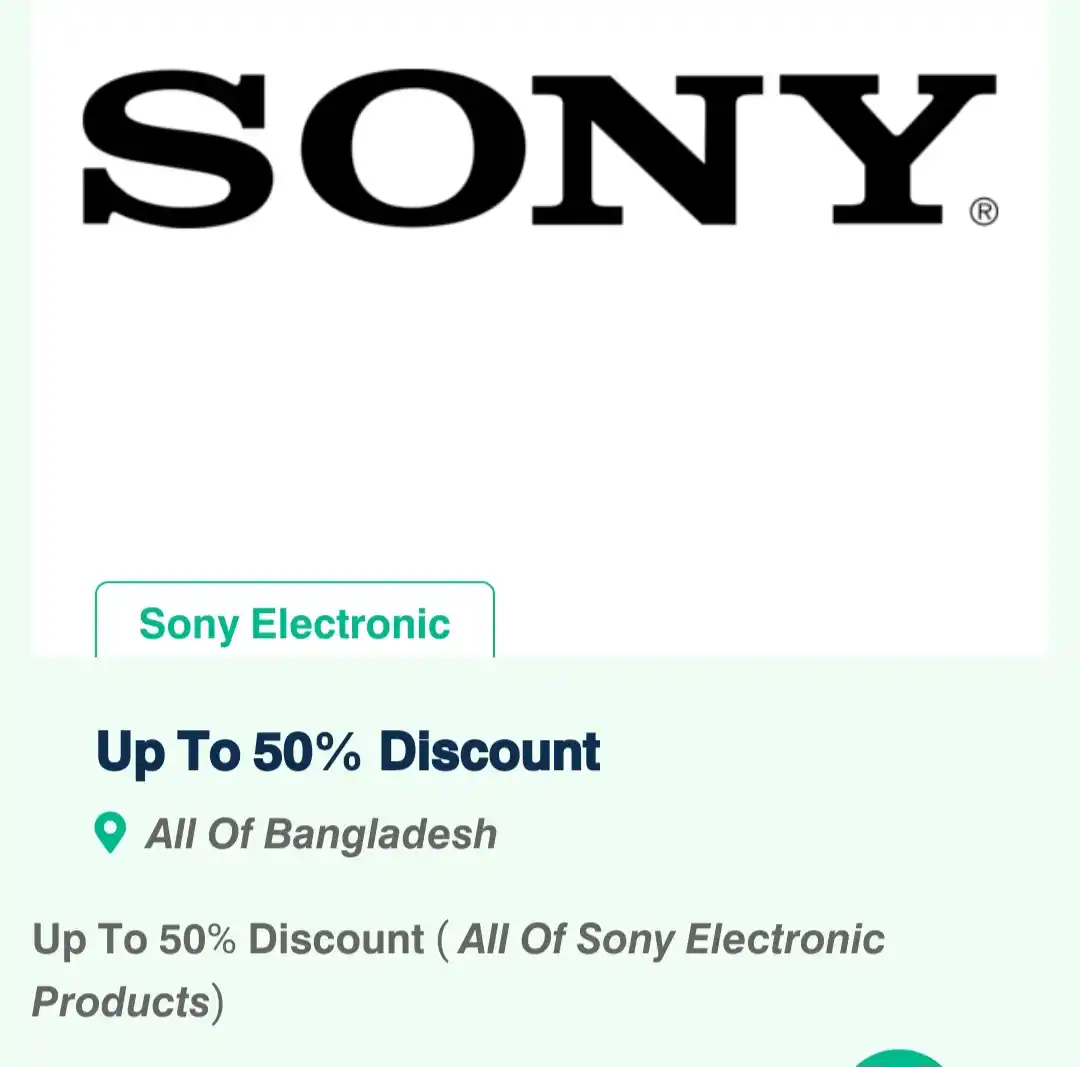Click the opening parenthesis in the description
The width and height of the screenshot is (1080, 1067).
443,940
